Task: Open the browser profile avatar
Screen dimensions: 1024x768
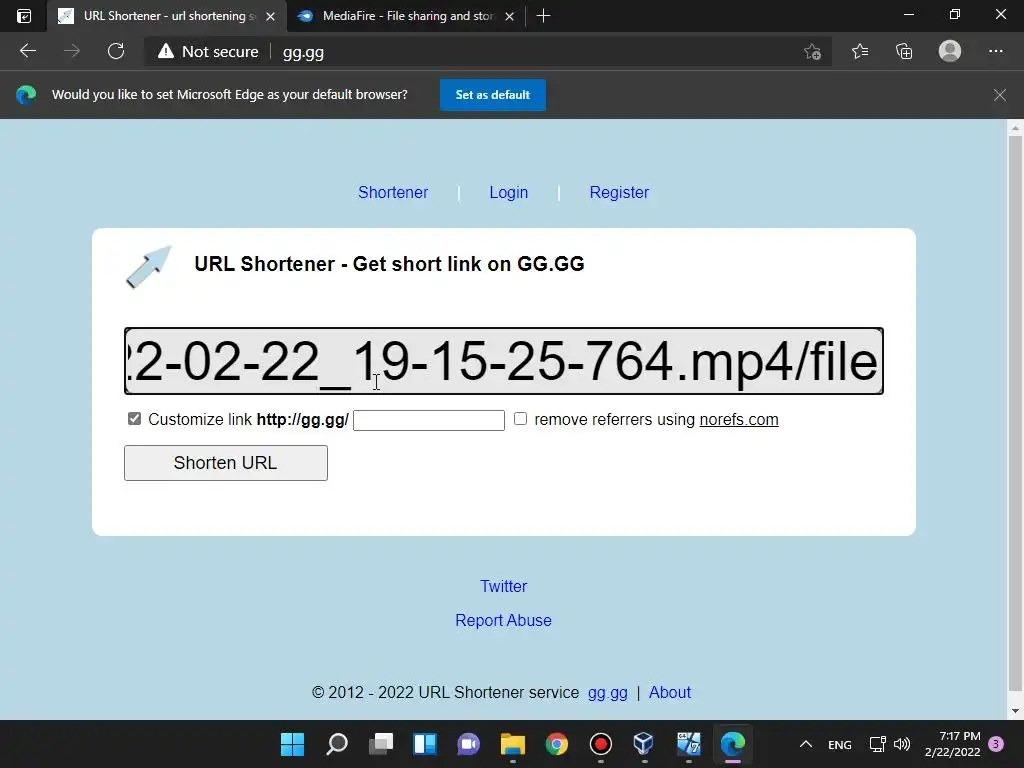Action: (950, 51)
